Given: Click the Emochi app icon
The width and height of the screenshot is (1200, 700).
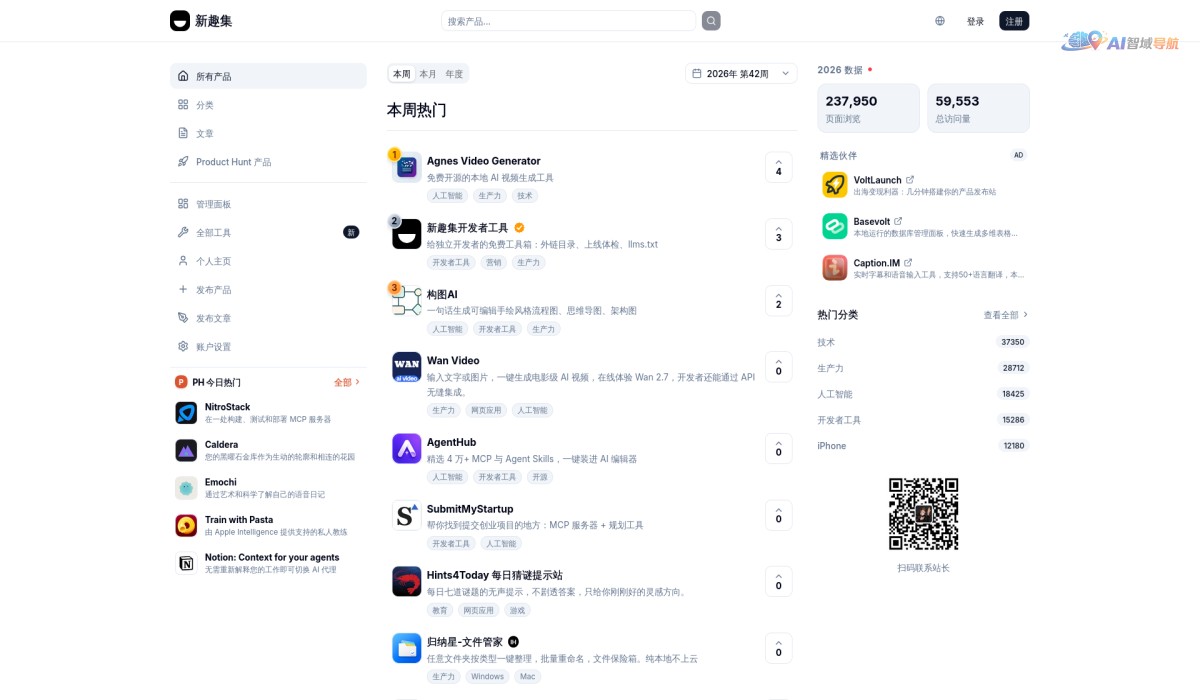Looking at the screenshot, I should (x=186, y=488).
